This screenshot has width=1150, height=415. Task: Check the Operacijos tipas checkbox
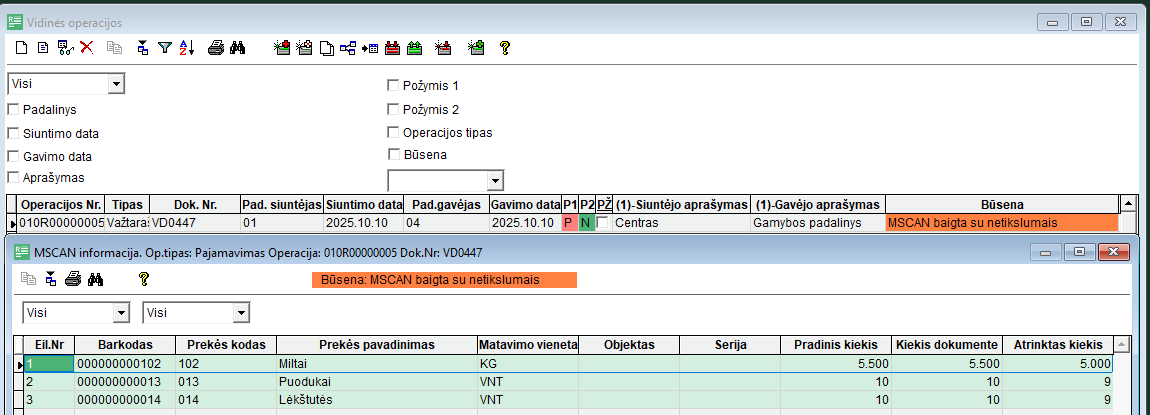pyautogui.click(x=393, y=132)
